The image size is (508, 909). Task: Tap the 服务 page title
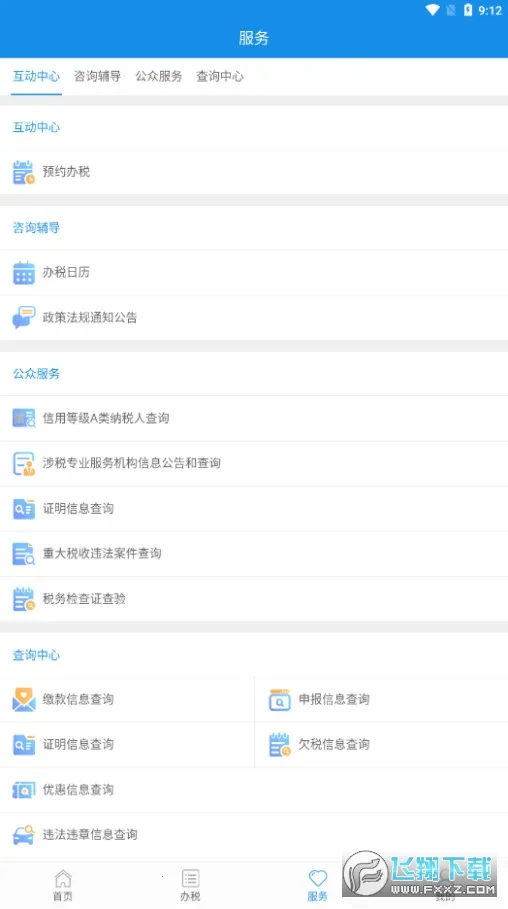(x=254, y=38)
